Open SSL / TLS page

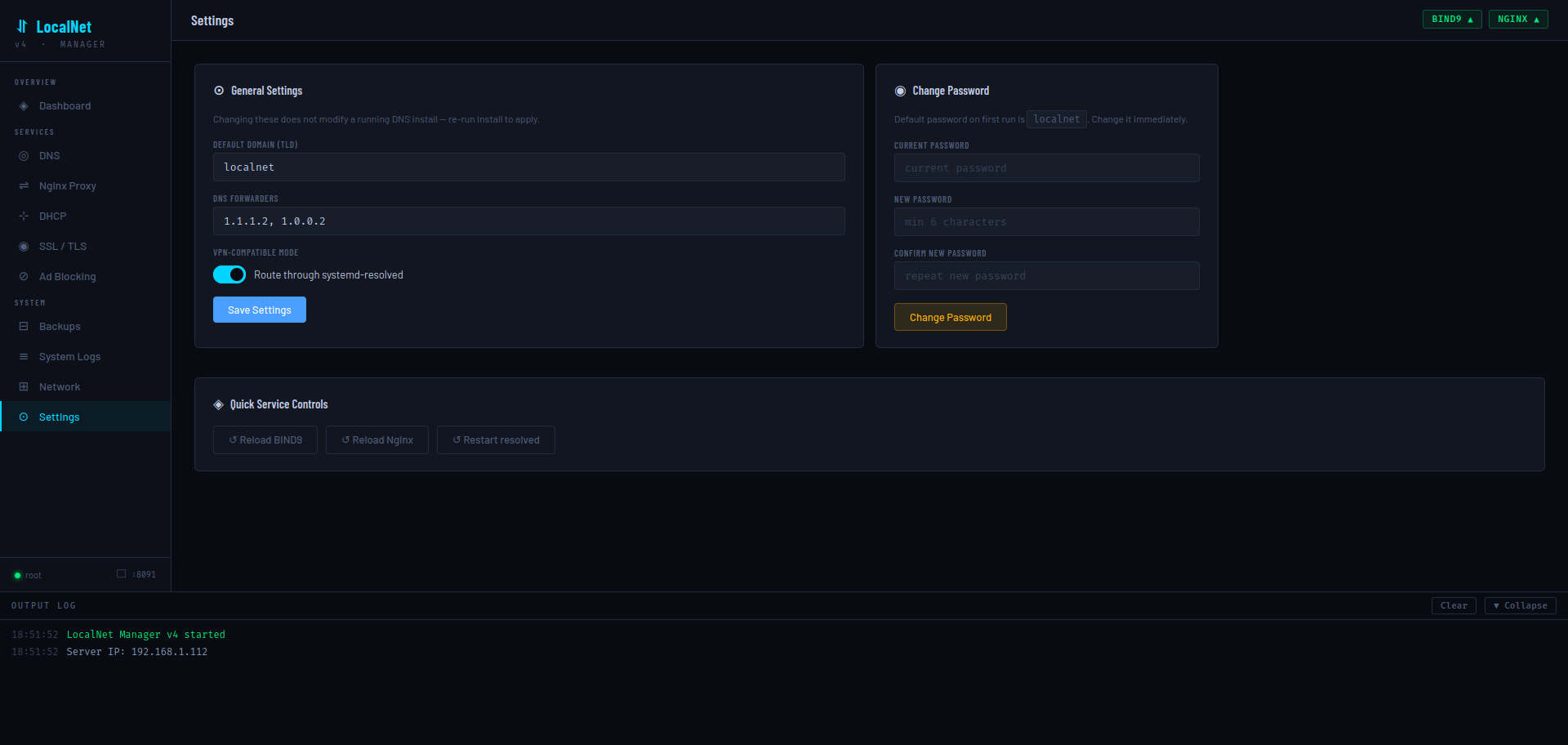coord(86,247)
